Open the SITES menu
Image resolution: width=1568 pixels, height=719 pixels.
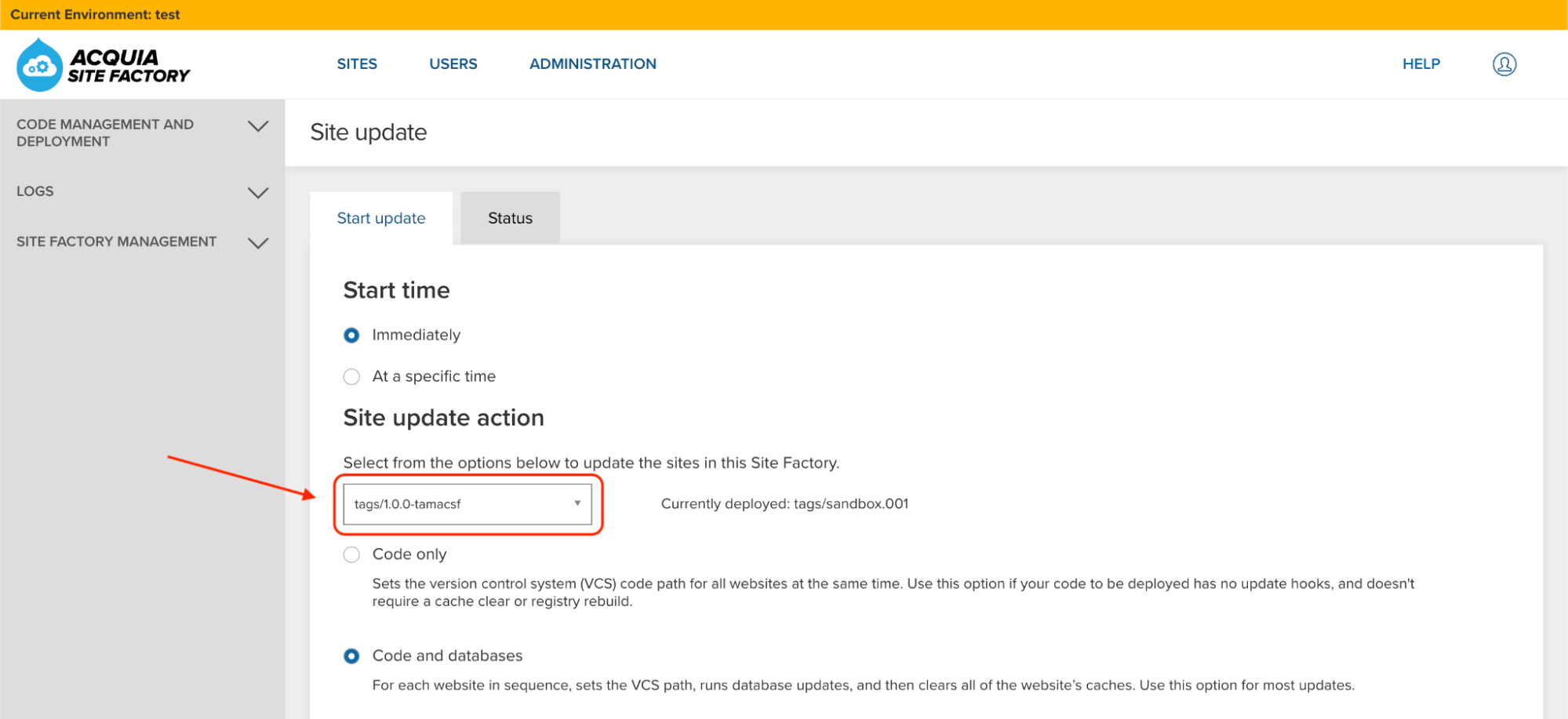tap(357, 64)
